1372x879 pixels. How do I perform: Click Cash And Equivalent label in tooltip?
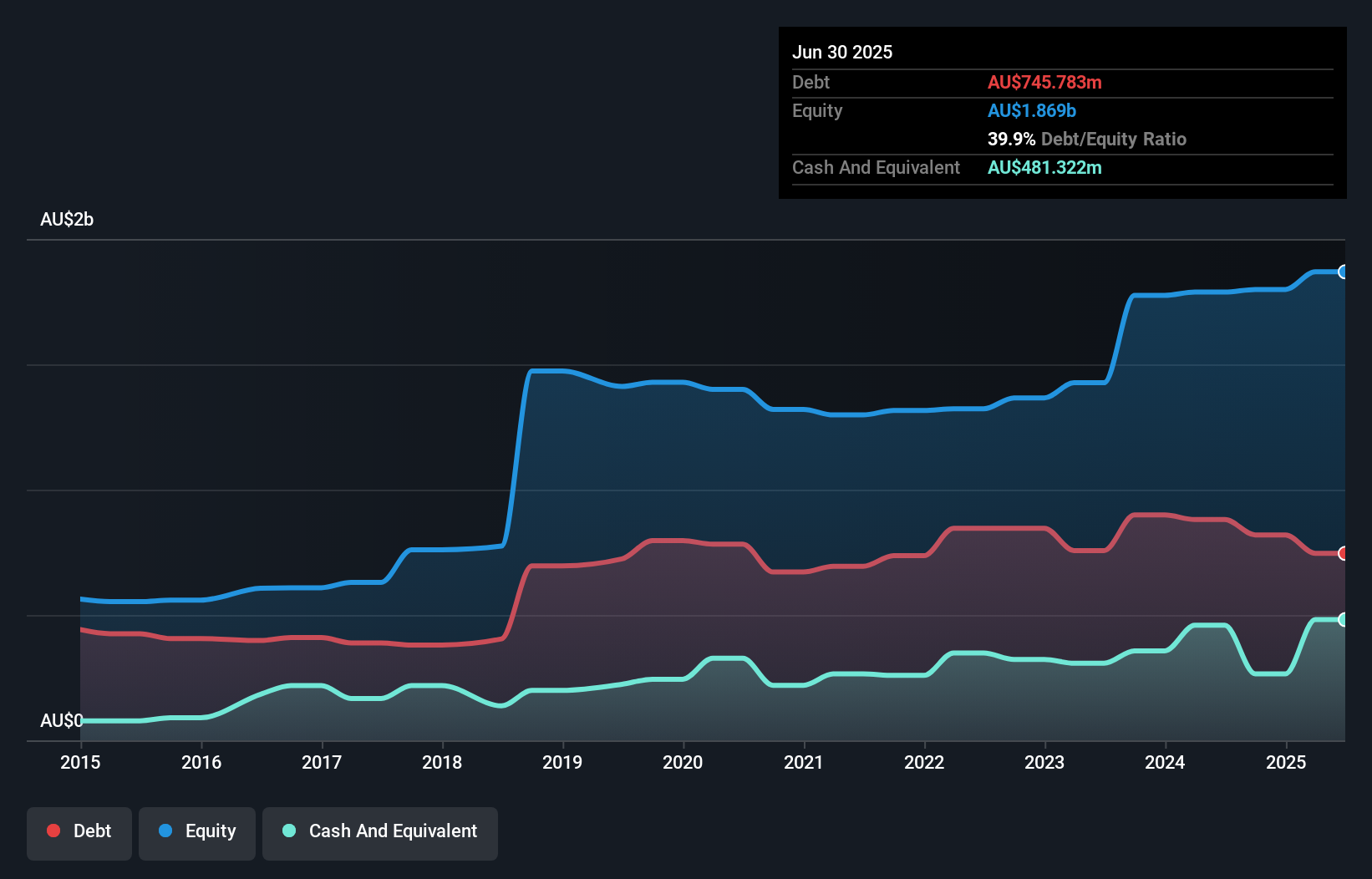876,167
